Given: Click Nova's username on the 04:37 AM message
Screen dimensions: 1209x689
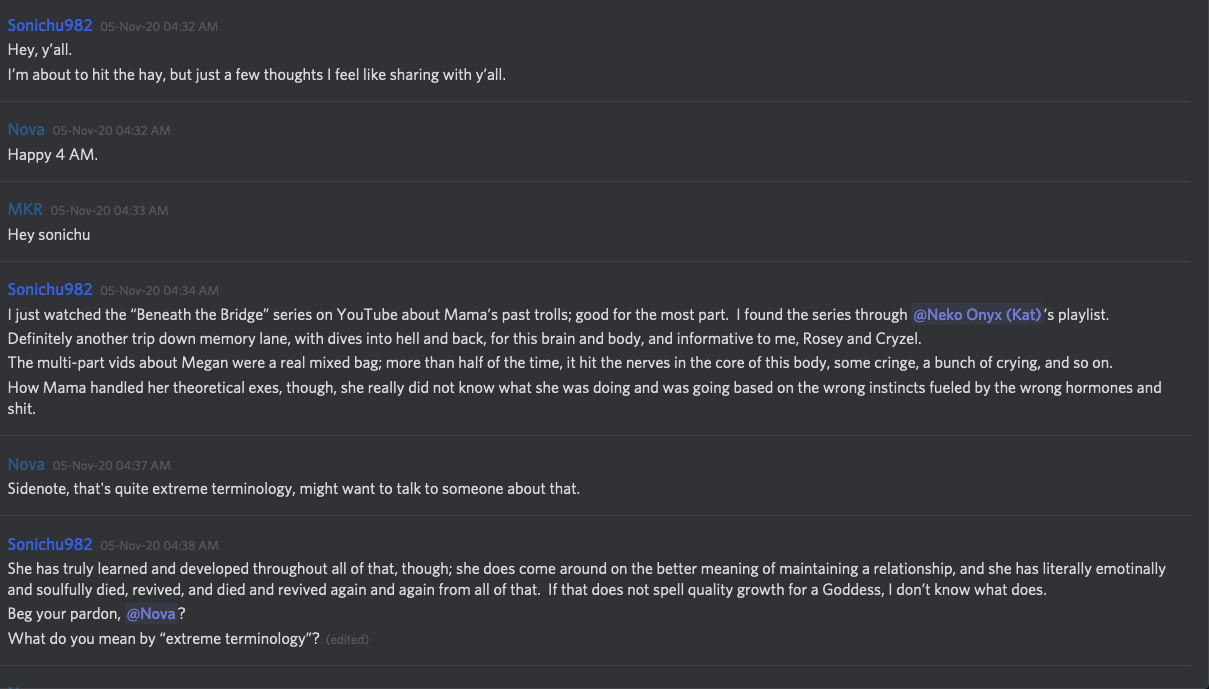Looking at the screenshot, I should (26, 465).
